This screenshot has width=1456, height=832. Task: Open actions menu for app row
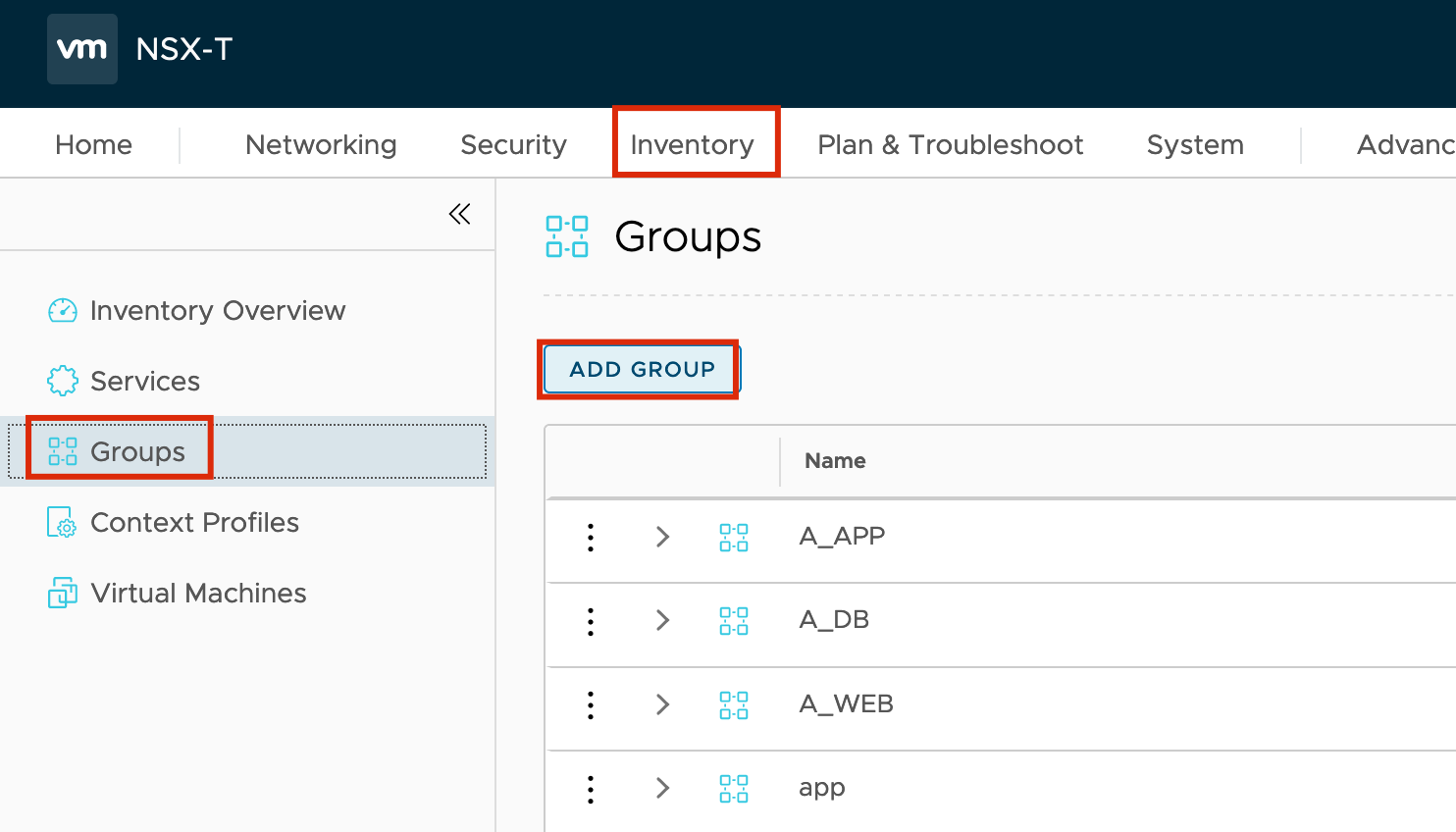[591, 789]
